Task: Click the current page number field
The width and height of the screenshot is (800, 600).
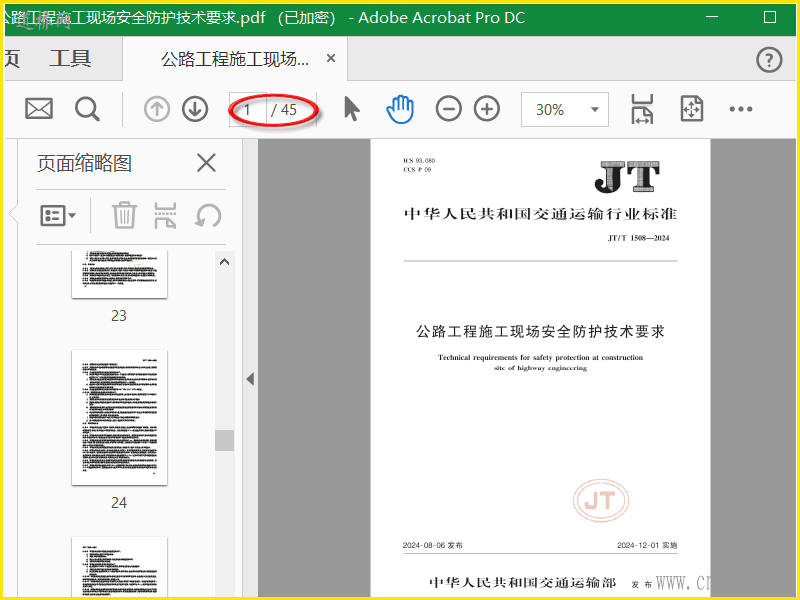Action: pyautogui.click(x=247, y=109)
